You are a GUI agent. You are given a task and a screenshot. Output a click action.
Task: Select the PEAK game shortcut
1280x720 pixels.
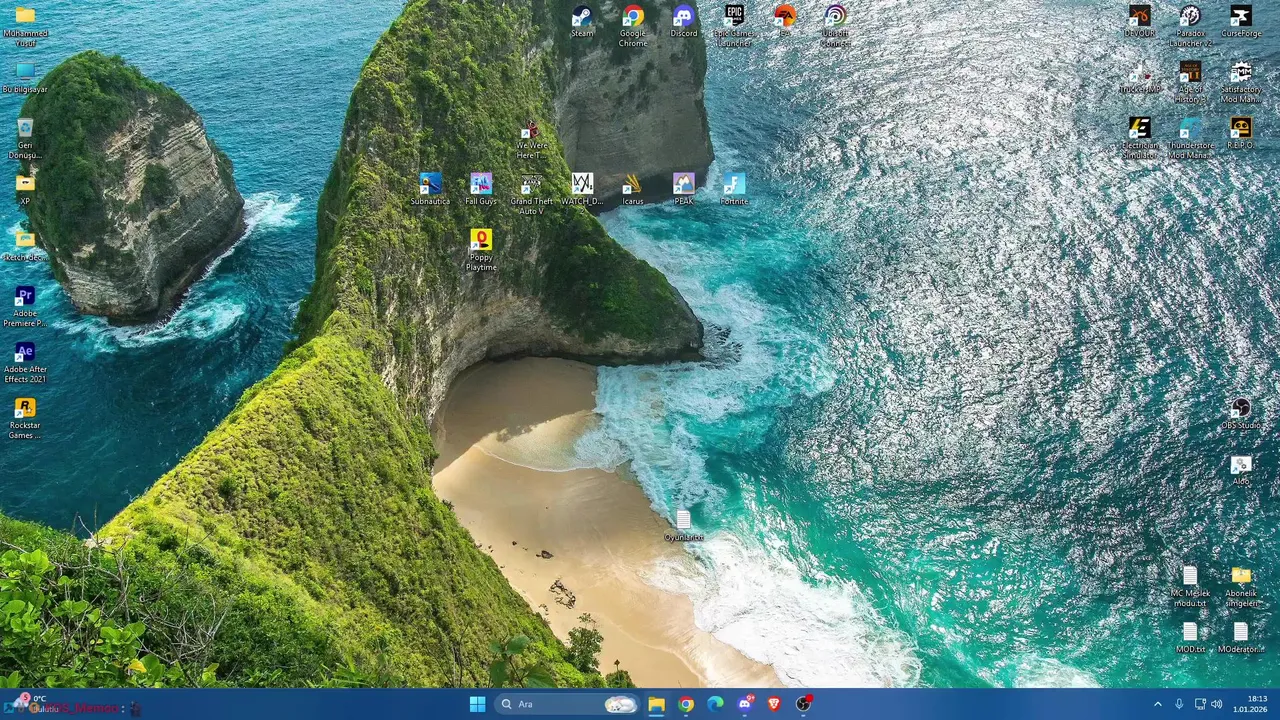coord(684,190)
